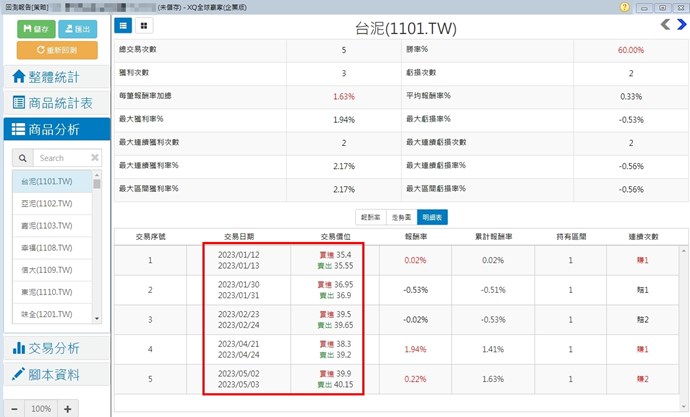Screen dimensions: 690x417
Task: Expand the 商品統計表 section
Action: coord(55,102)
